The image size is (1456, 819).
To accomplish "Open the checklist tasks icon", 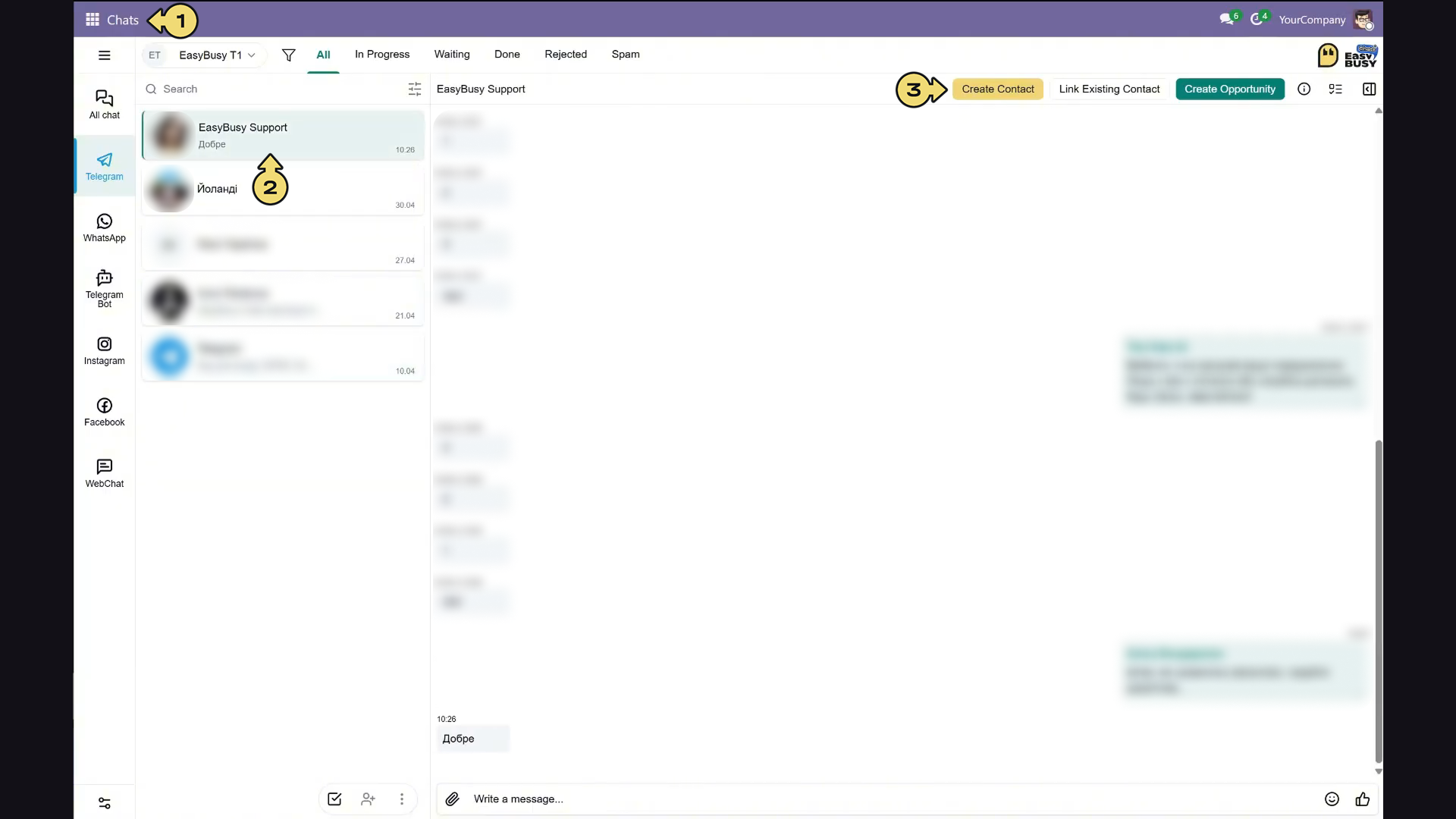I will [1336, 89].
